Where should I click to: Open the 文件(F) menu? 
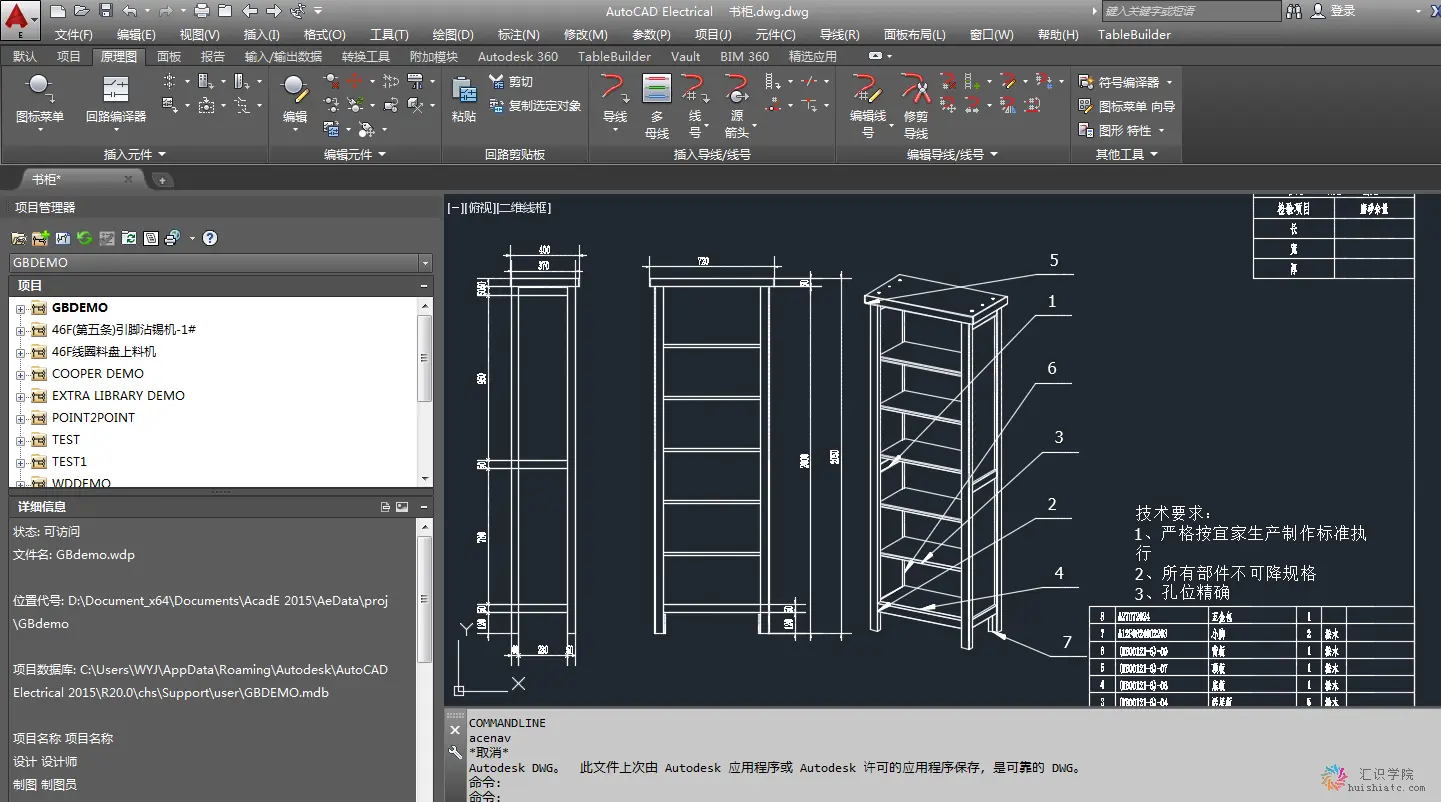(73, 35)
